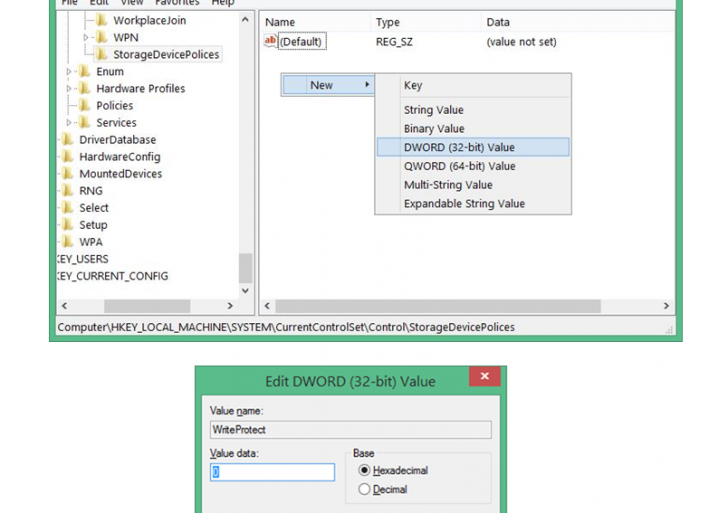728x513 pixels.
Task: Click the Value data input field
Action: click(x=272, y=472)
